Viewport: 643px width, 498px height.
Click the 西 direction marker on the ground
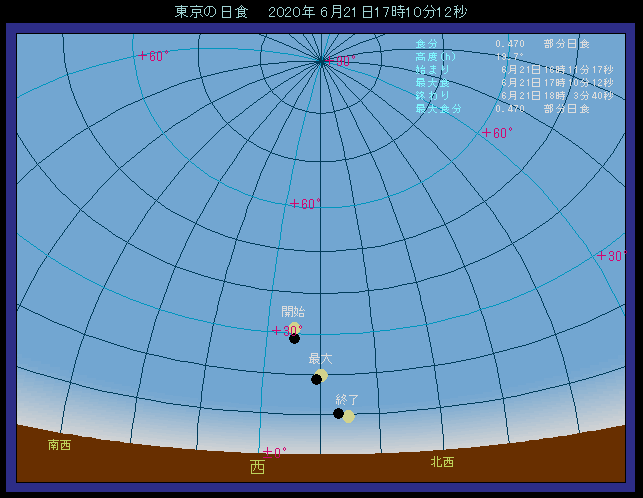[x=257, y=467]
